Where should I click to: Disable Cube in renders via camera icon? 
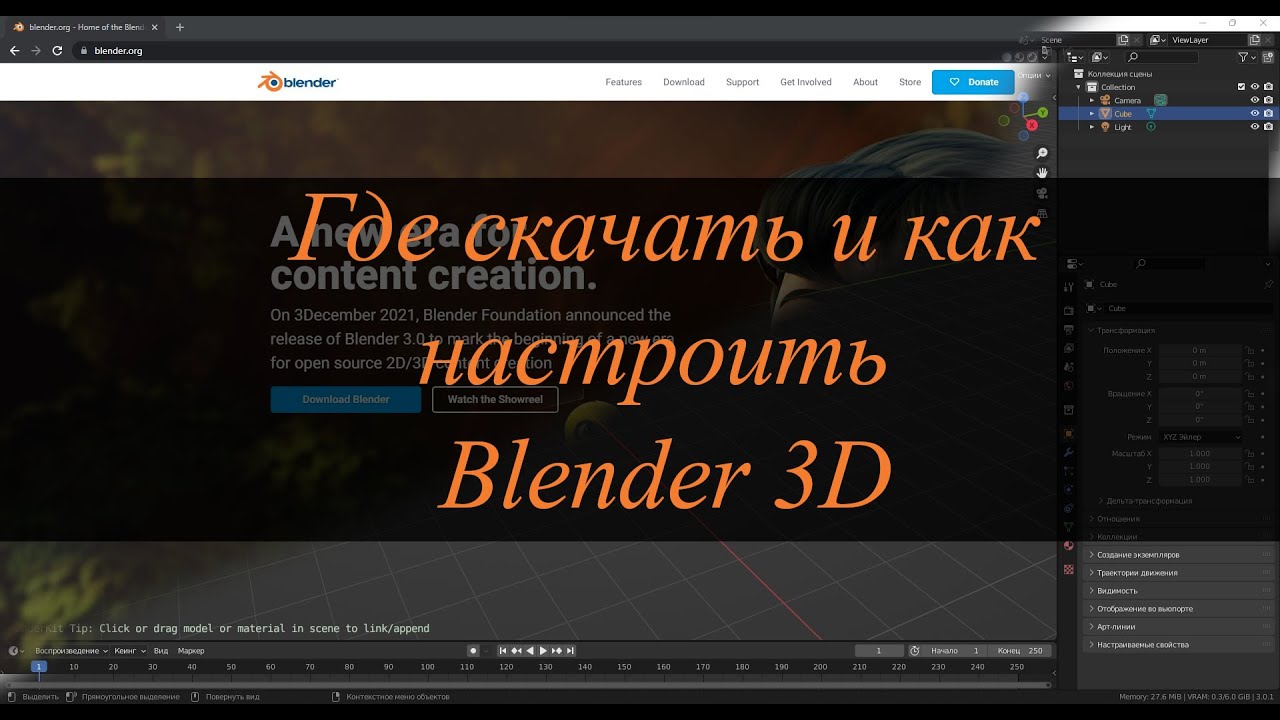[1268, 114]
